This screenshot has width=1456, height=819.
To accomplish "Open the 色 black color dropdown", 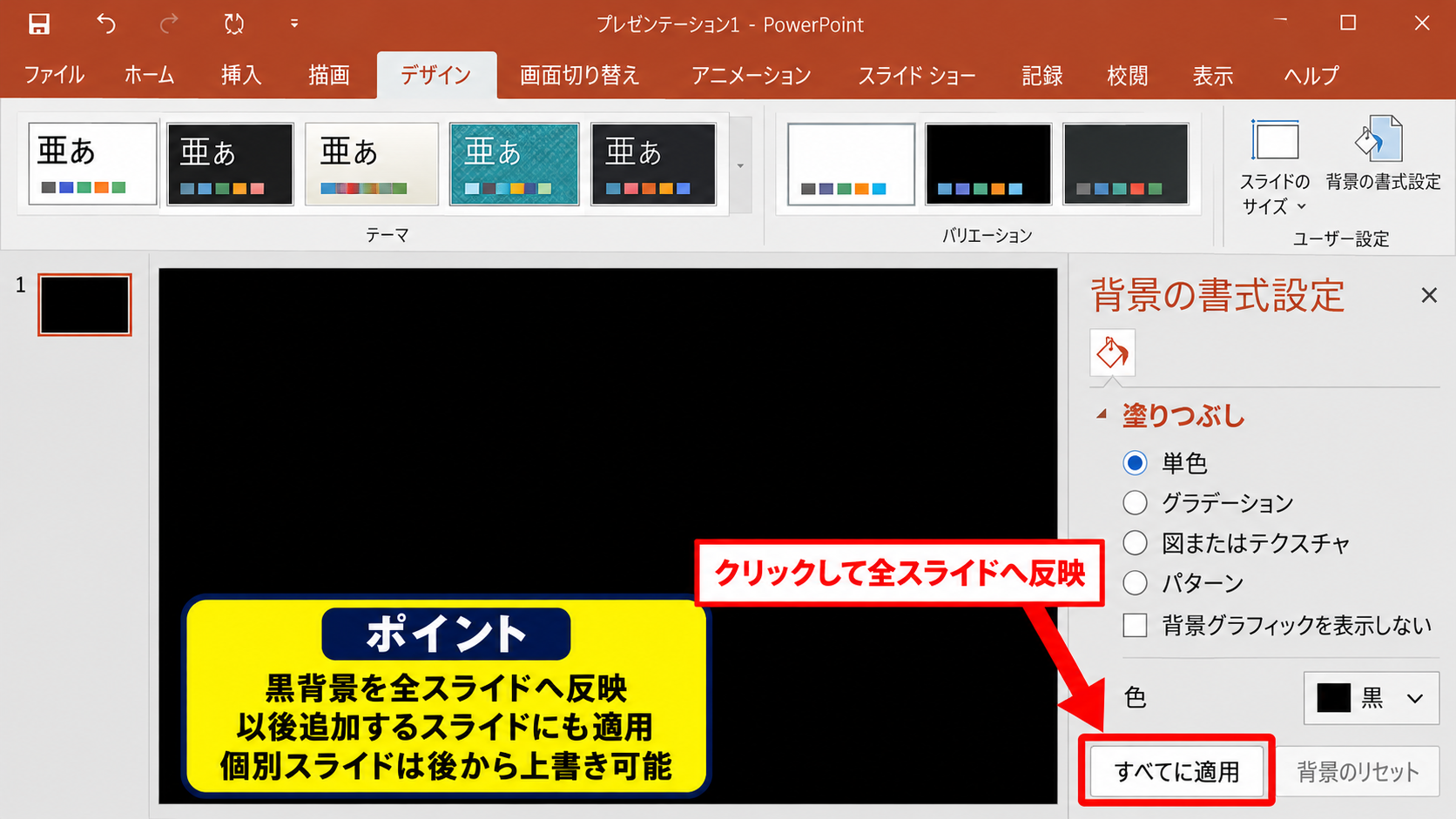I will (x=1371, y=698).
